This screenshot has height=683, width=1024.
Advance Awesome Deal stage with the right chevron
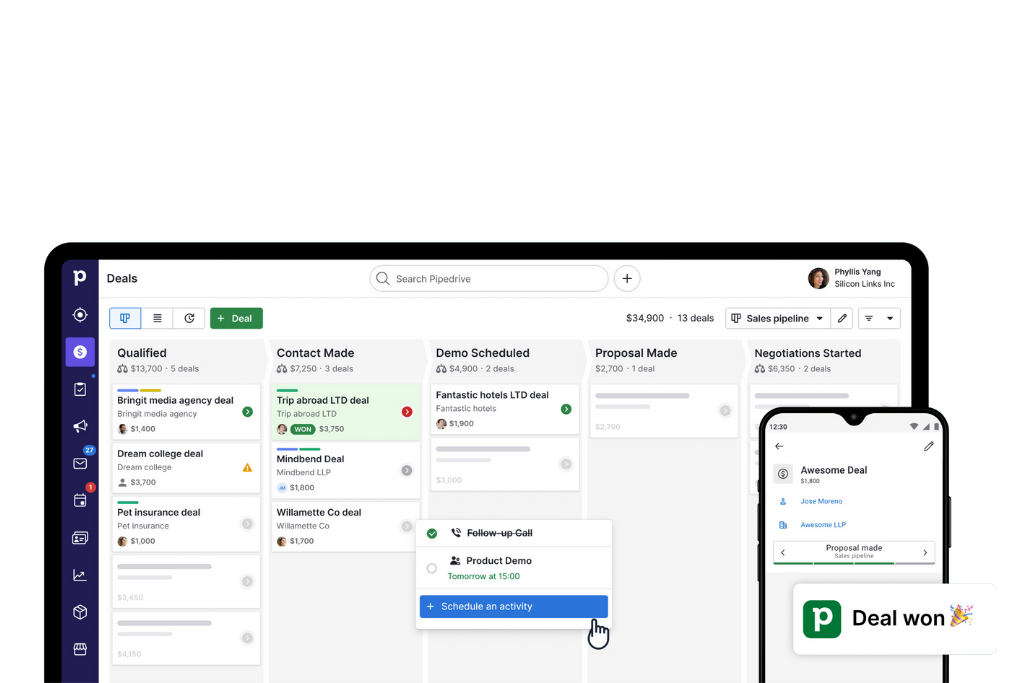[925, 552]
